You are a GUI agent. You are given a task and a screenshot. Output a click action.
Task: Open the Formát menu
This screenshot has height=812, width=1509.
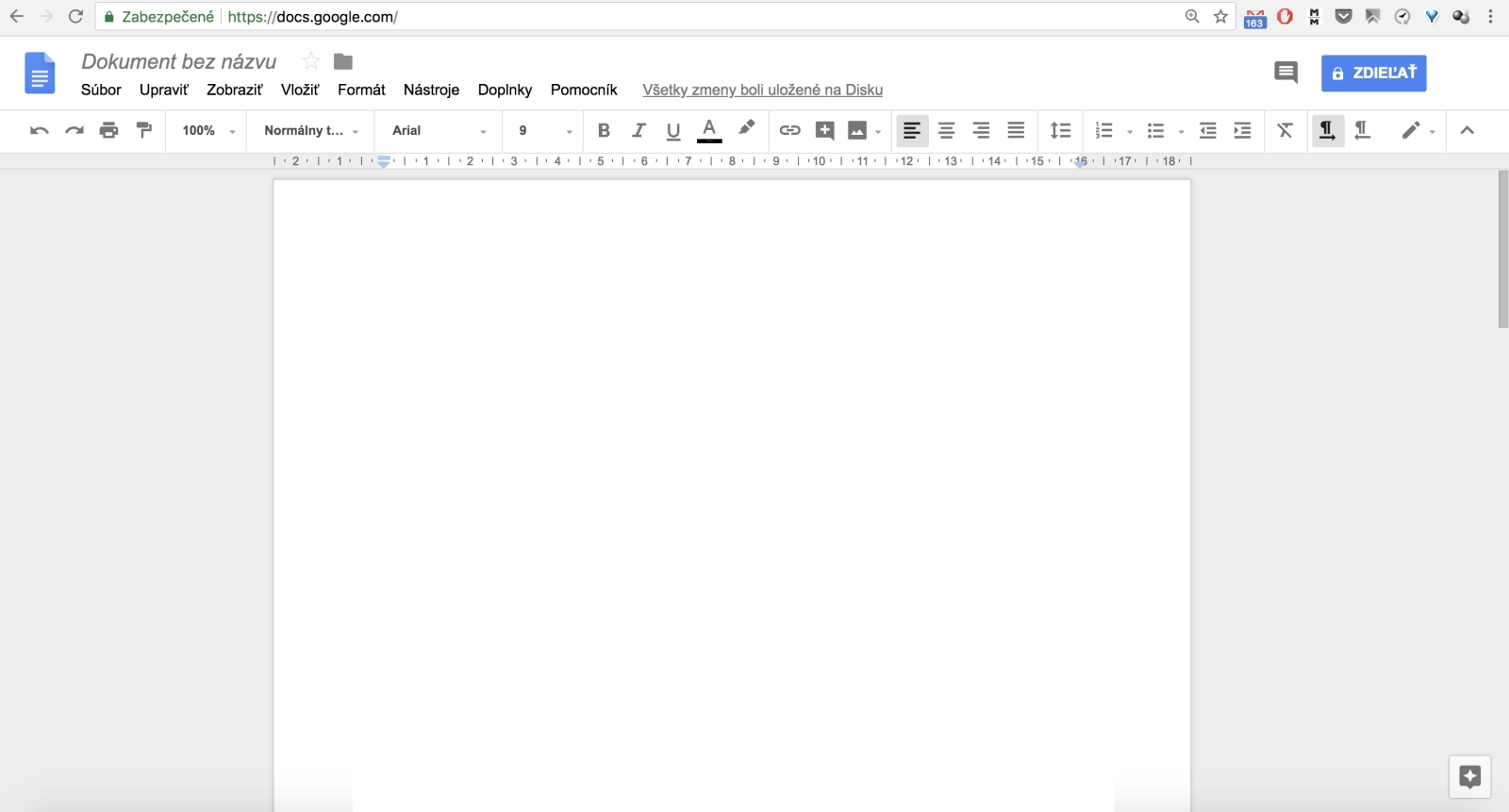(x=361, y=90)
